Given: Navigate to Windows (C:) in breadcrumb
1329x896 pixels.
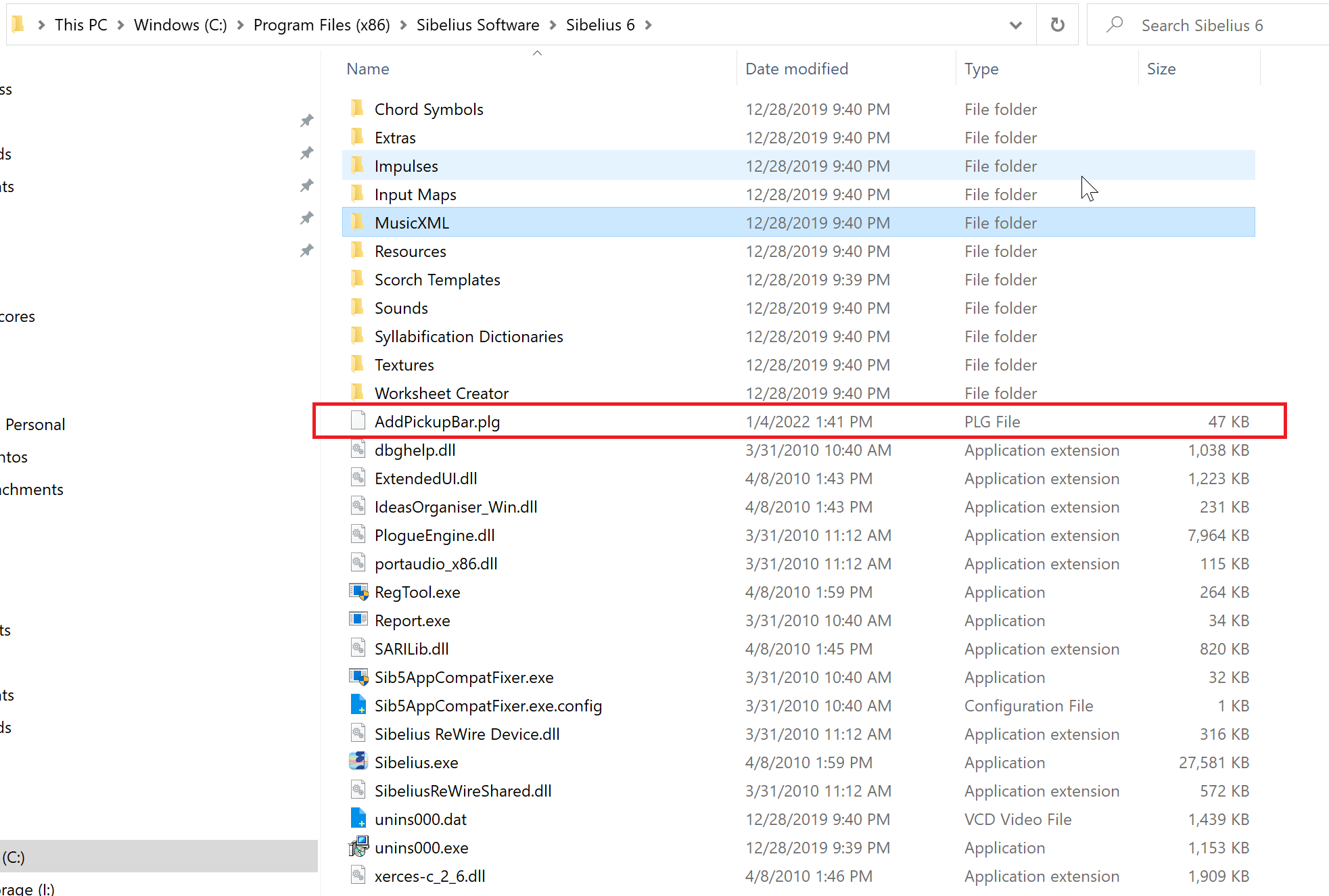Looking at the screenshot, I should [x=181, y=25].
